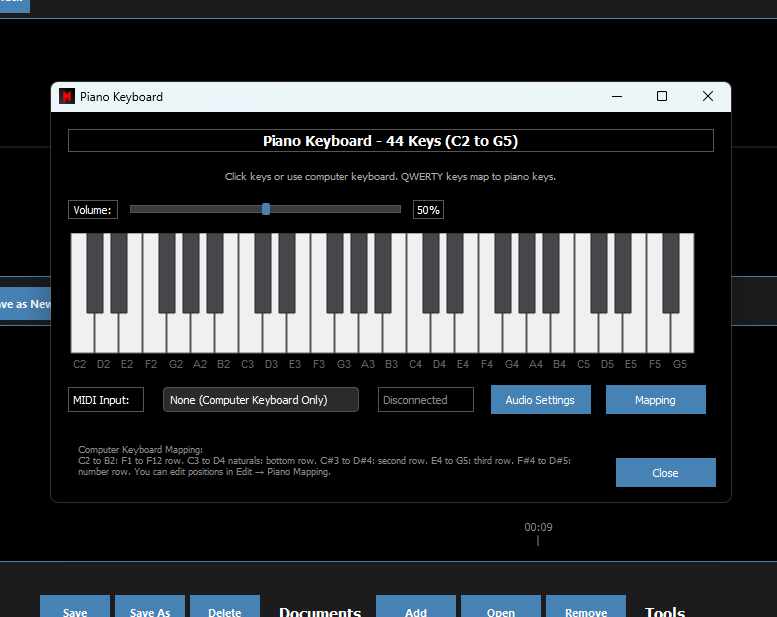Close the dialog with the title bar X

click(x=707, y=97)
